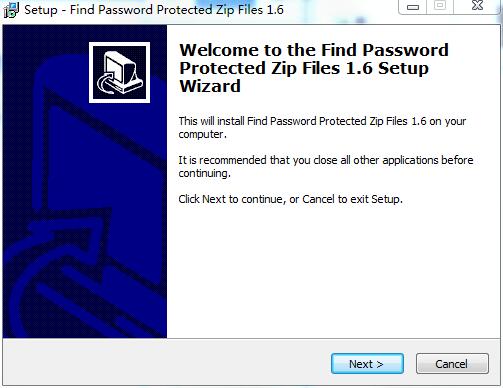Click the computer installer image in blue panel
Image resolution: width=503 pixels, height=388 pixels.
click(119, 72)
